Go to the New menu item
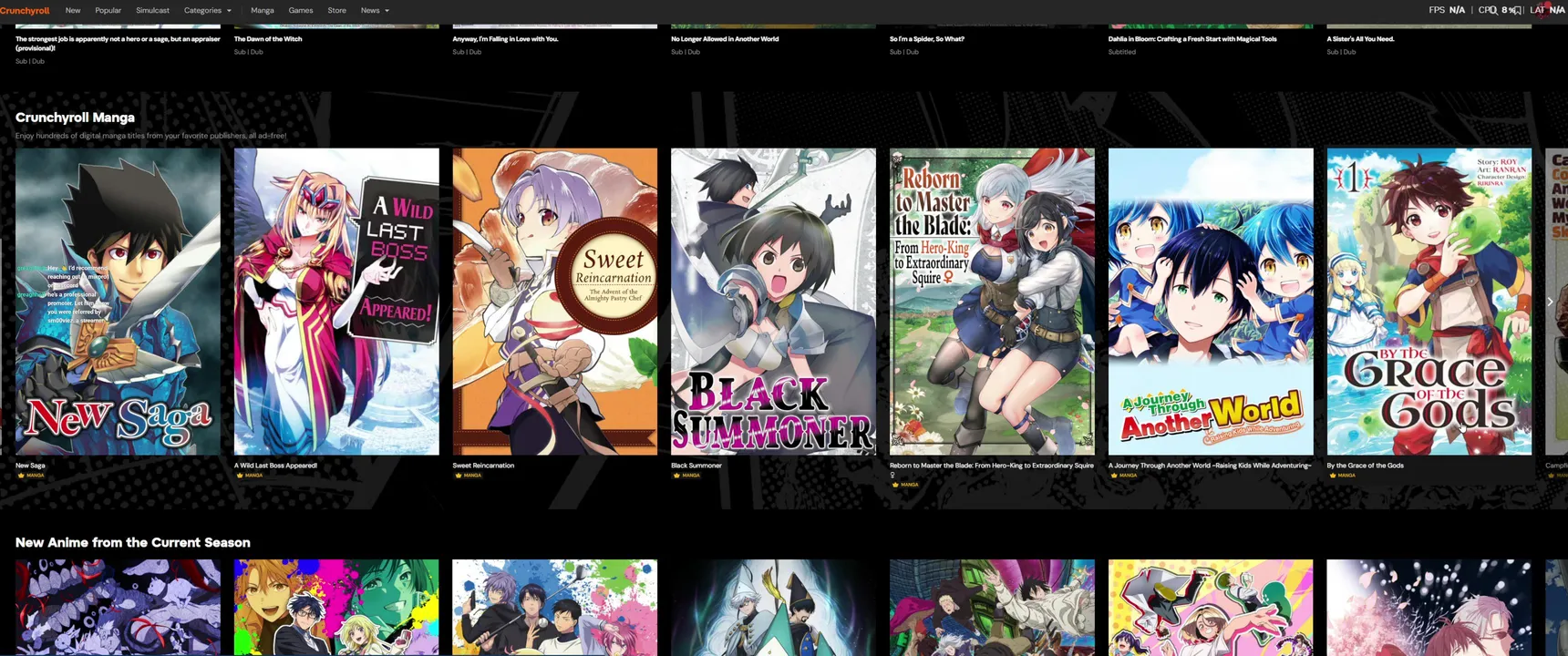This screenshot has width=1568, height=656. (73, 10)
